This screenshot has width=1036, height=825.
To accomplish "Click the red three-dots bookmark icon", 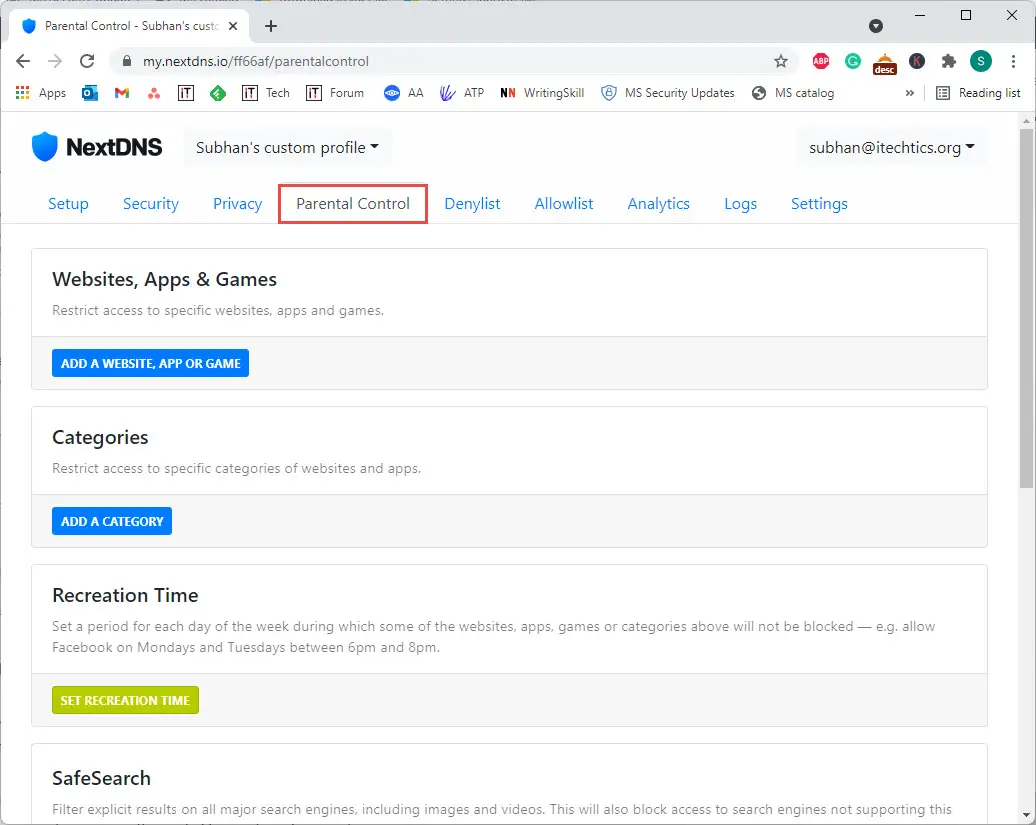I will coord(154,93).
